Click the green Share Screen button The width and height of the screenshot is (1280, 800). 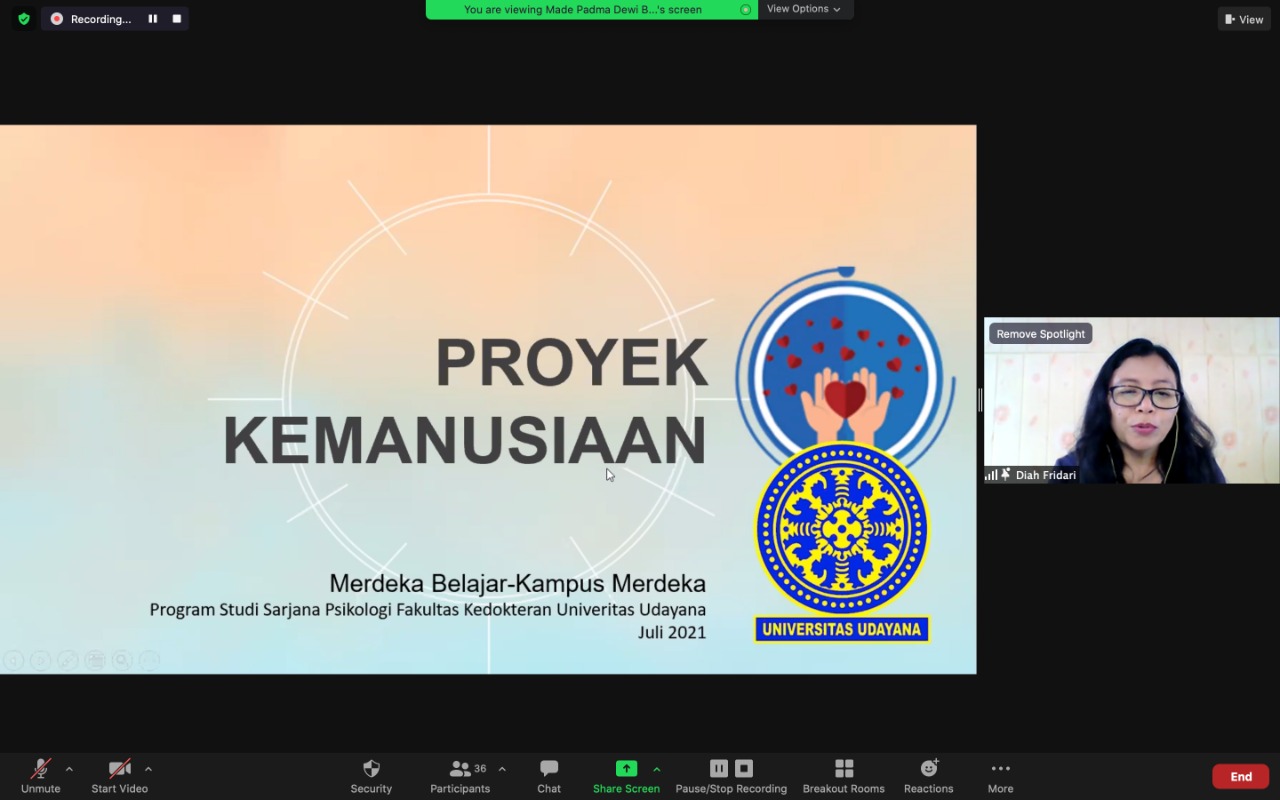point(626,776)
